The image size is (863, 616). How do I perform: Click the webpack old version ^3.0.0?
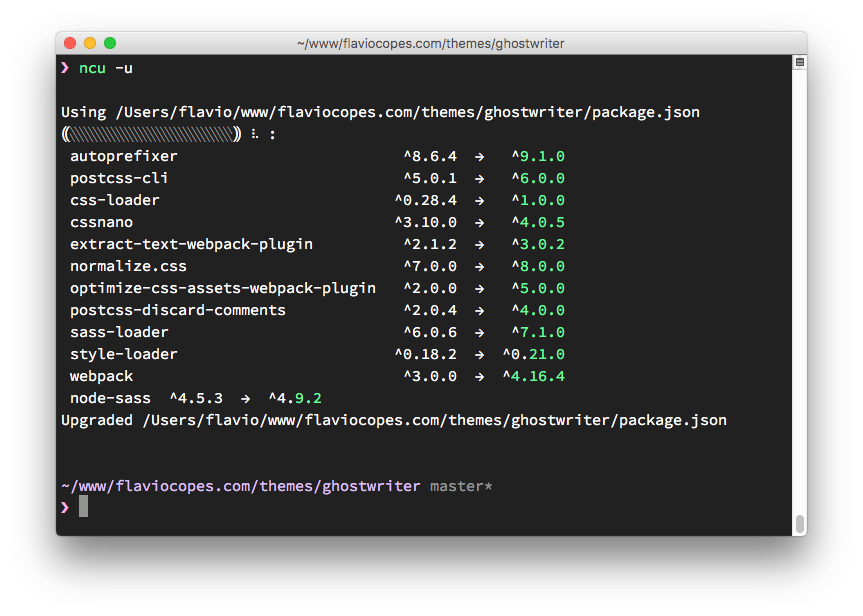[x=430, y=377]
